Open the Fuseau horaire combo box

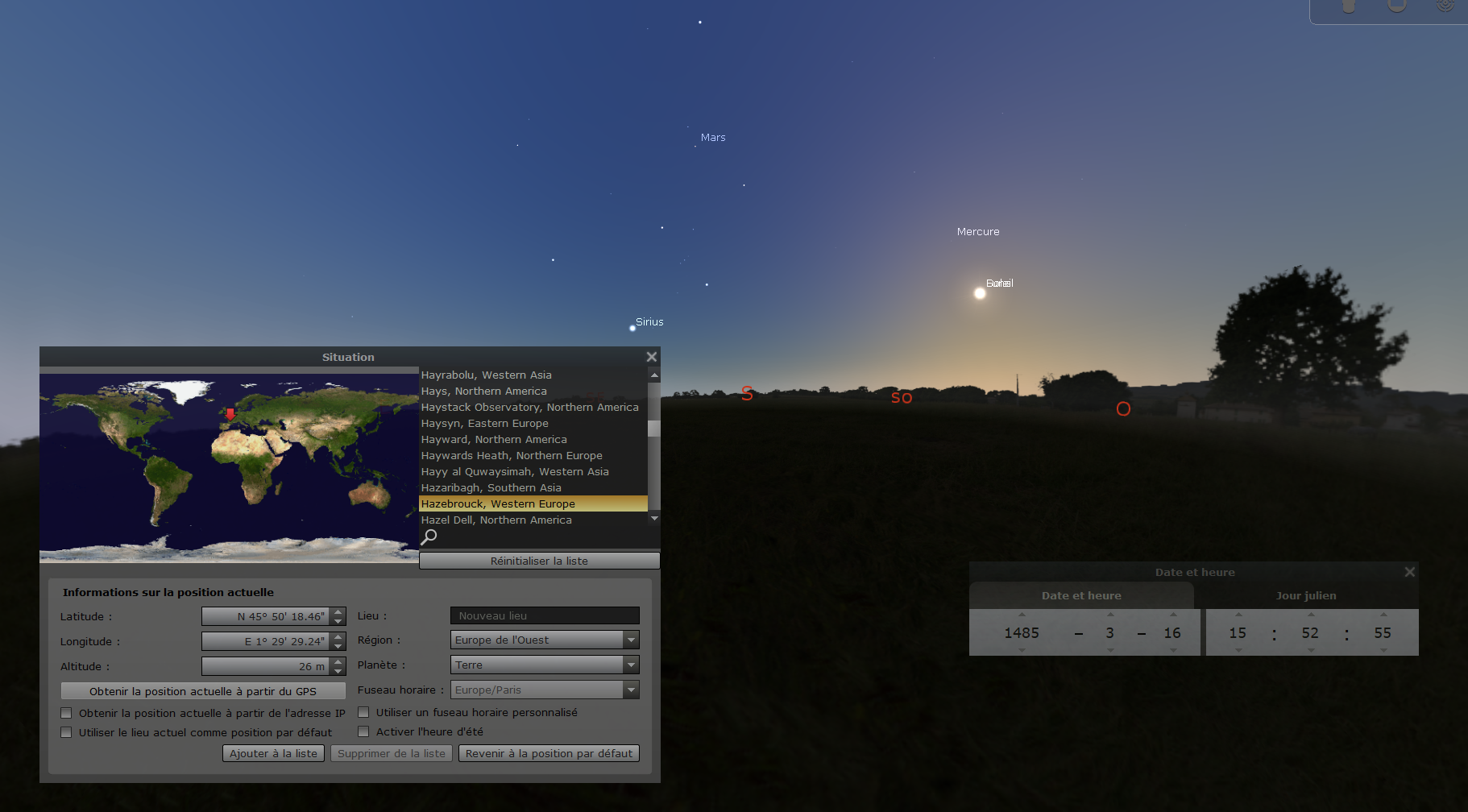pos(631,690)
